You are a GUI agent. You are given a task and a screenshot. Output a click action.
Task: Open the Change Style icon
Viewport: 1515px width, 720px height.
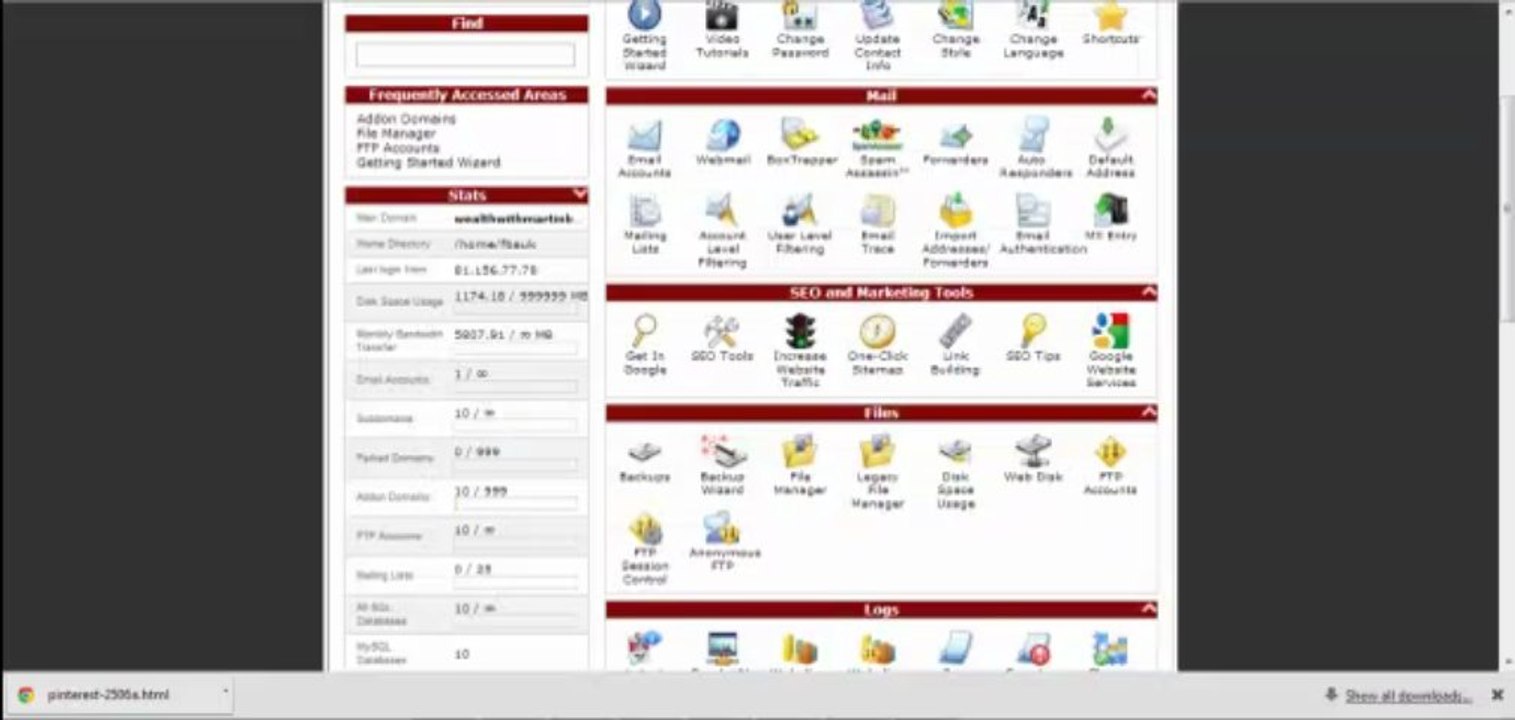tap(955, 14)
